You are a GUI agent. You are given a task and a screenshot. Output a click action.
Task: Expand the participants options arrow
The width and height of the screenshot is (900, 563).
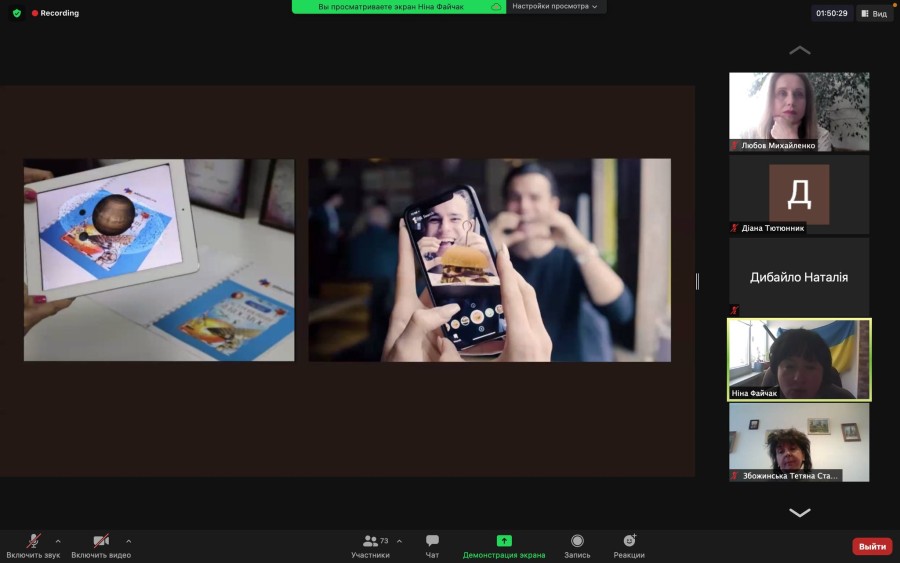399,541
